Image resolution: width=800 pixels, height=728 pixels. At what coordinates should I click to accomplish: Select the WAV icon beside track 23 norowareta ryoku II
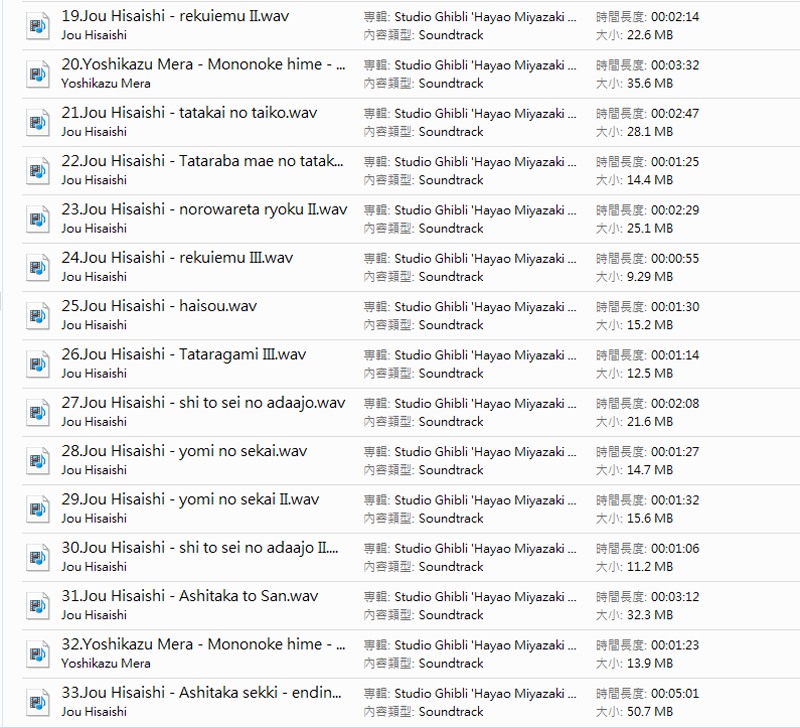coord(38,219)
